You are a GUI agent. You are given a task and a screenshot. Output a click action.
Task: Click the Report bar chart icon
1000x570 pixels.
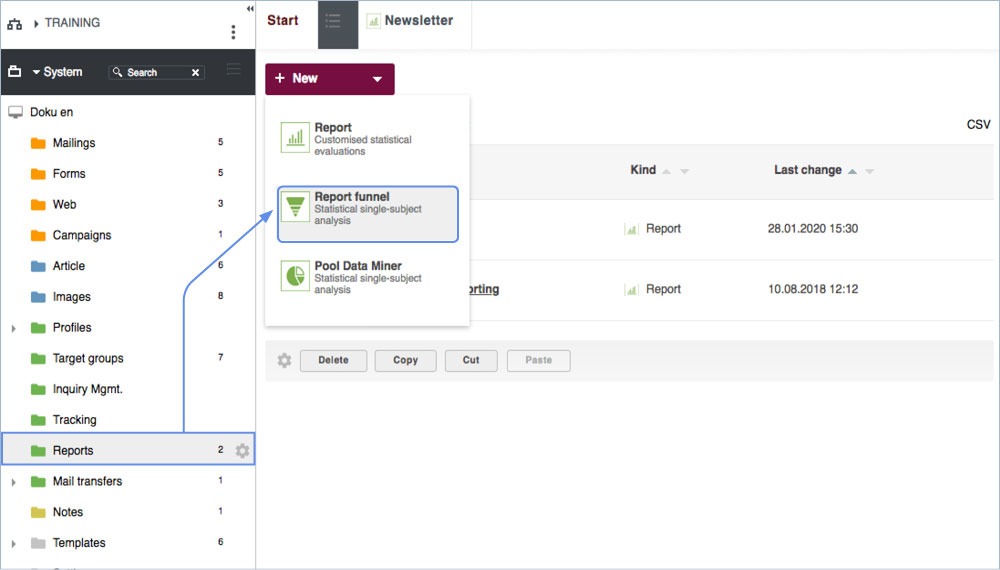point(295,138)
